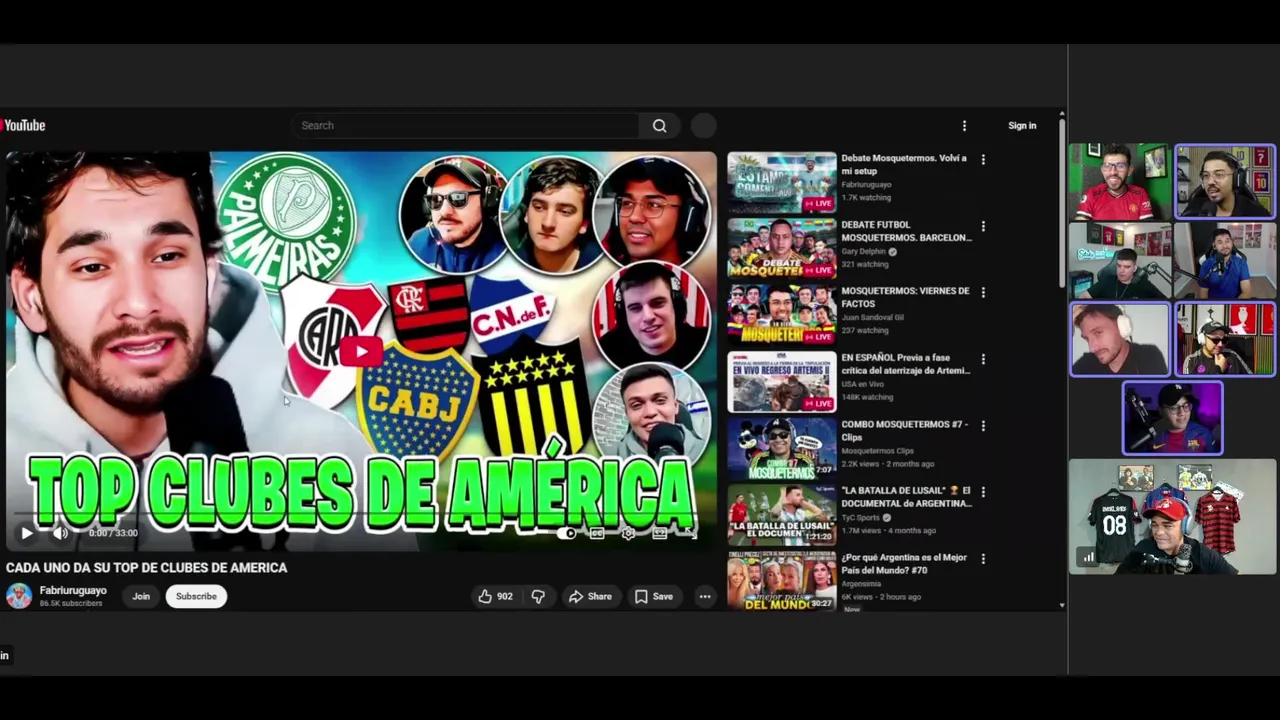Image resolution: width=1280 pixels, height=720 pixels.
Task: Open the player settings gear
Action: [628, 533]
